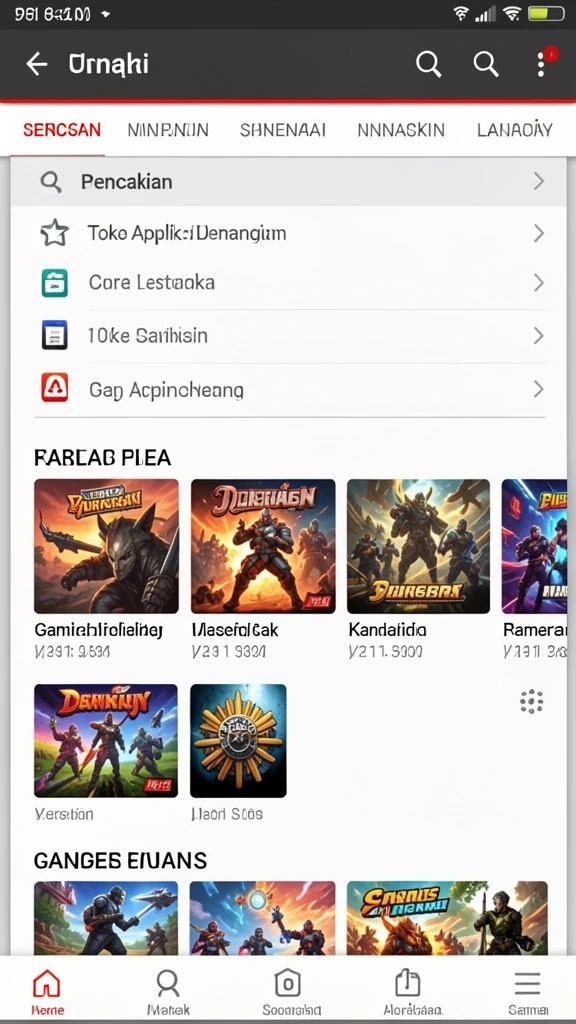Tap the back arrow in header
This screenshot has height=1024, width=576.
pyautogui.click(x=37, y=64)
